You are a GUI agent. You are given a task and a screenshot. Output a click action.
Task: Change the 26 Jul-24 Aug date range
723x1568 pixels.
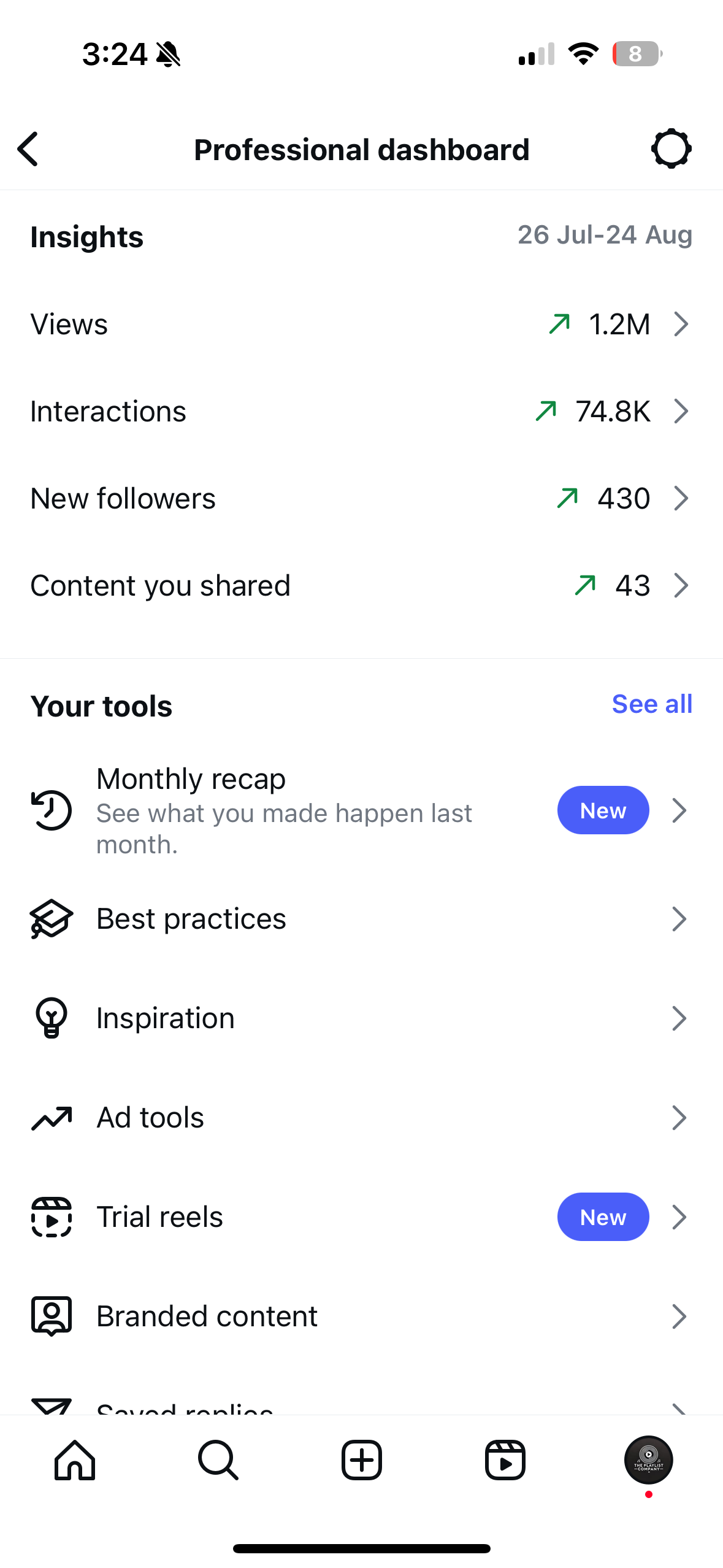click(x=605, y=235)
